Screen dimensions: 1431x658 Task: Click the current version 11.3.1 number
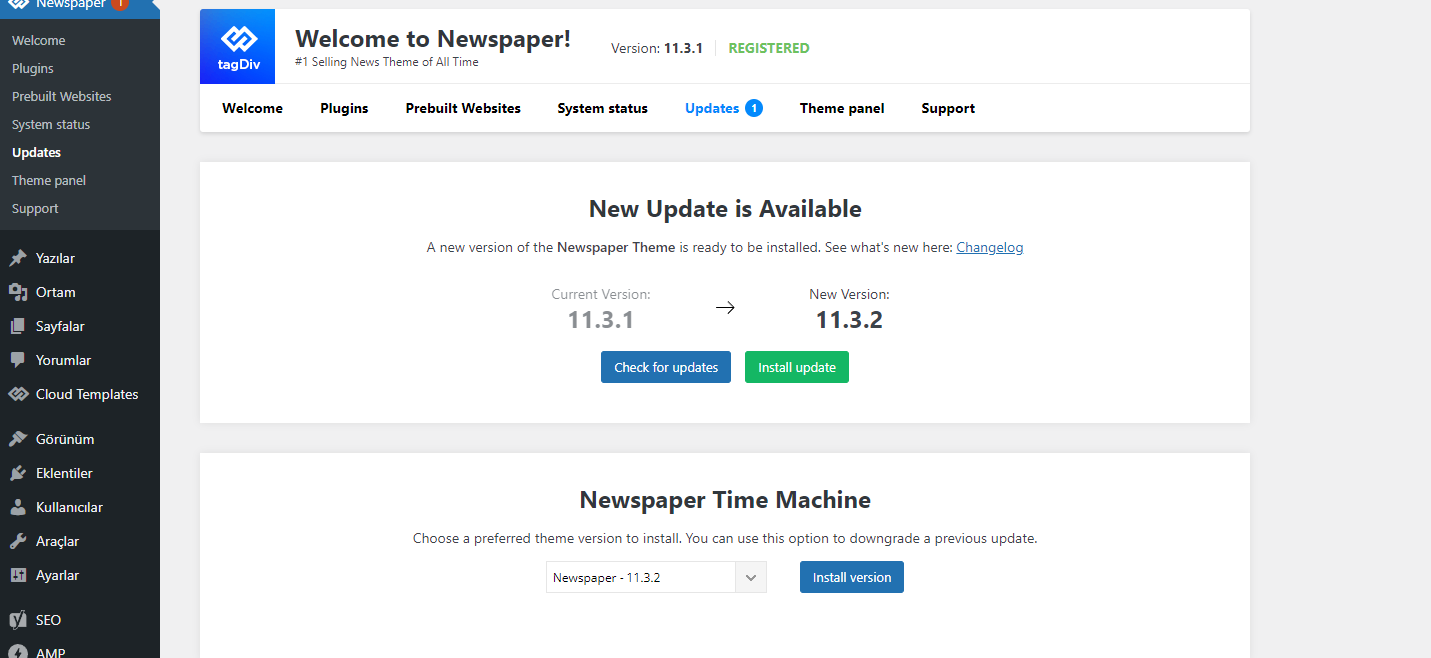pyautogui.click(x=601, y=320)
